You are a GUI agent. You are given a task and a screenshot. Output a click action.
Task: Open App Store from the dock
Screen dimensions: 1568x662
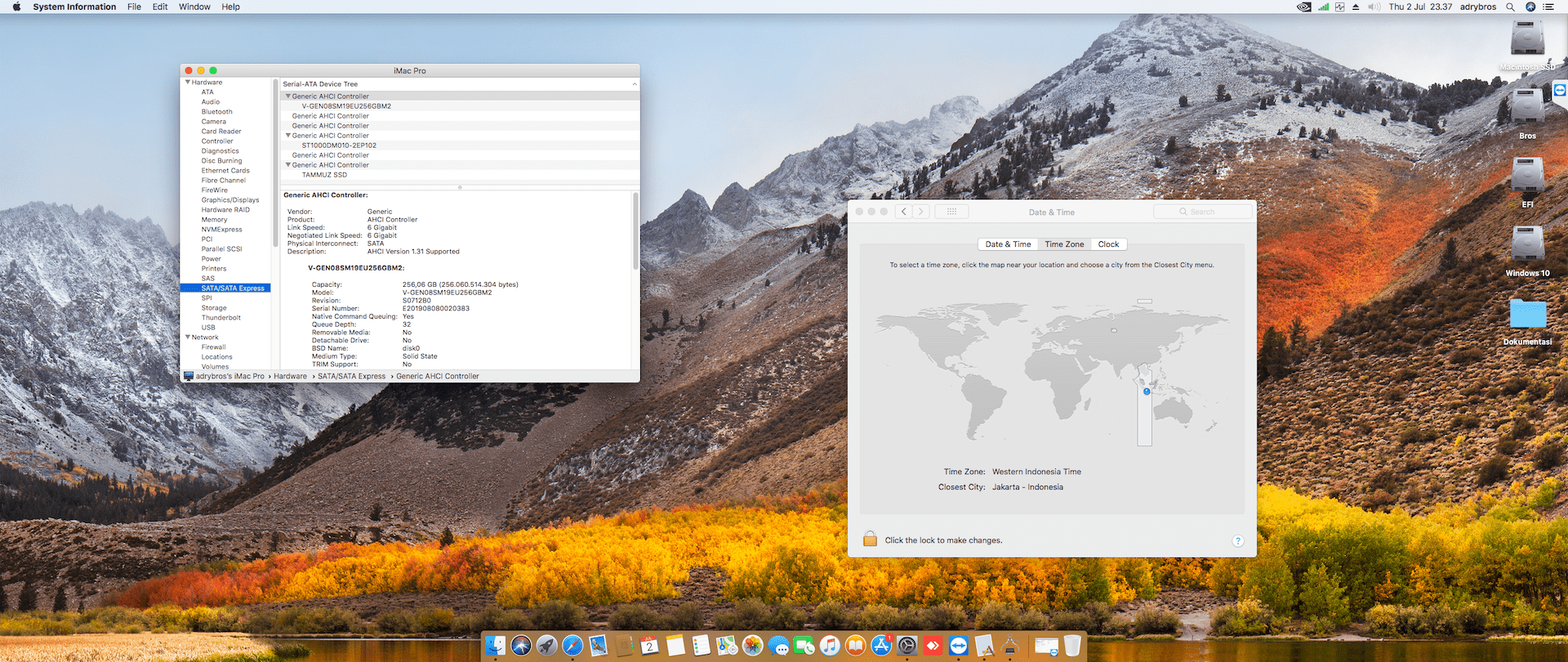click(x=881, y=646)
